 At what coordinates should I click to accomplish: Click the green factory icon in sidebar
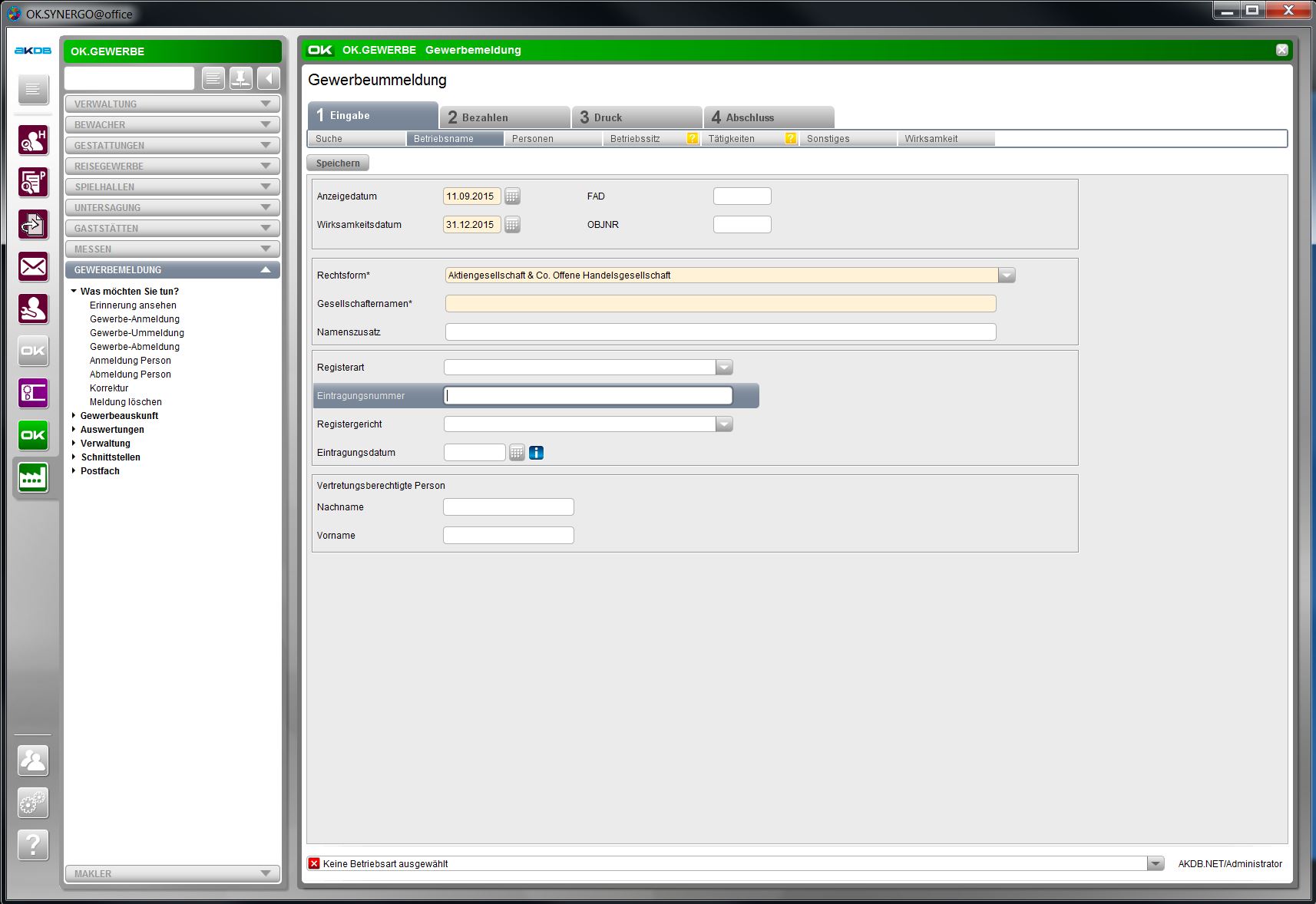[x=33, y=477]
